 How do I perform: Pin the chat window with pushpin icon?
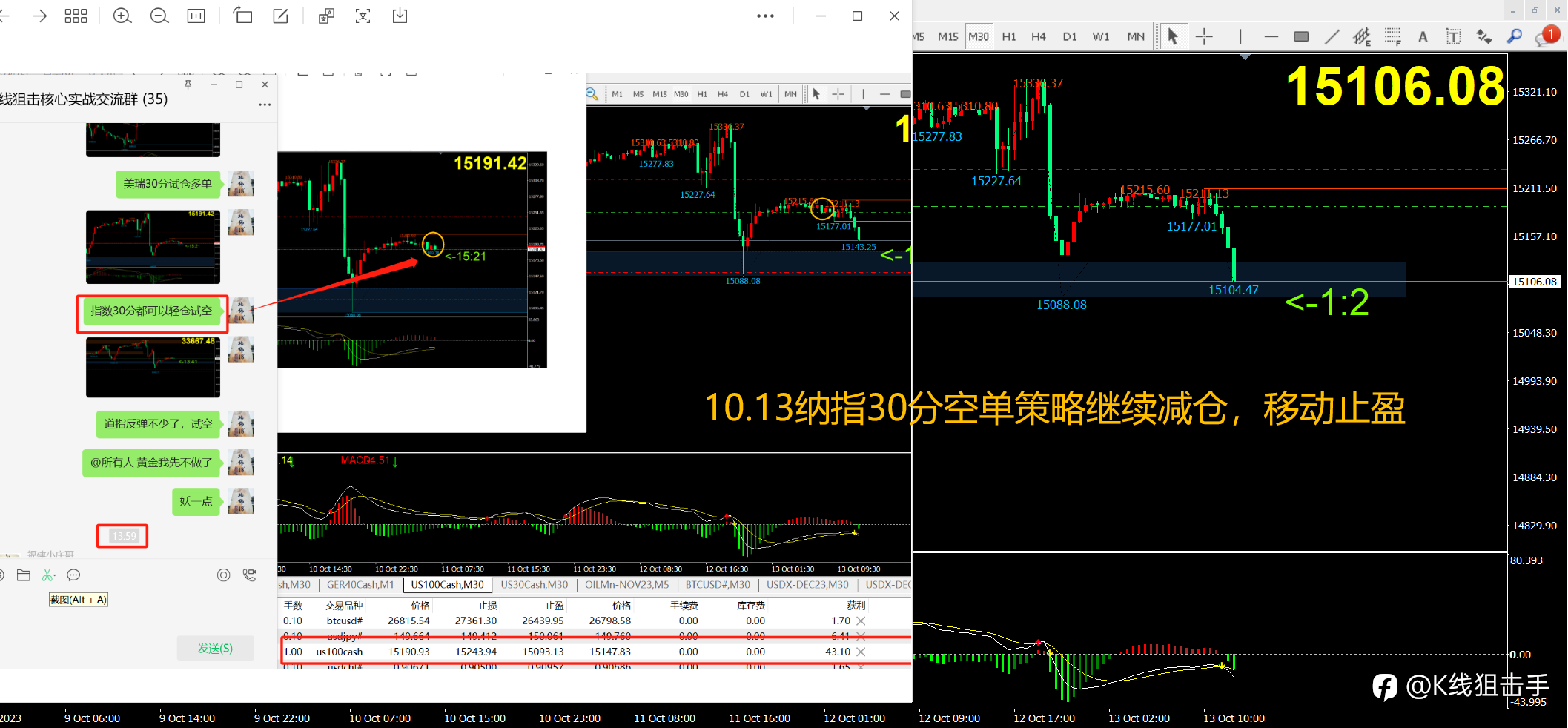(188, 85)
